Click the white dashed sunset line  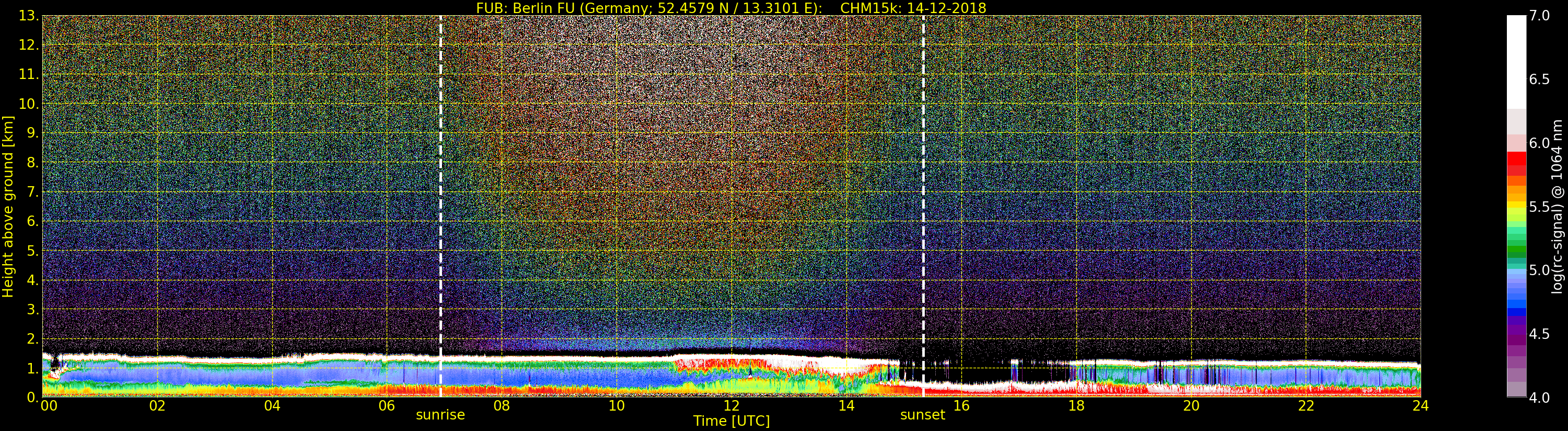(923, 183)
